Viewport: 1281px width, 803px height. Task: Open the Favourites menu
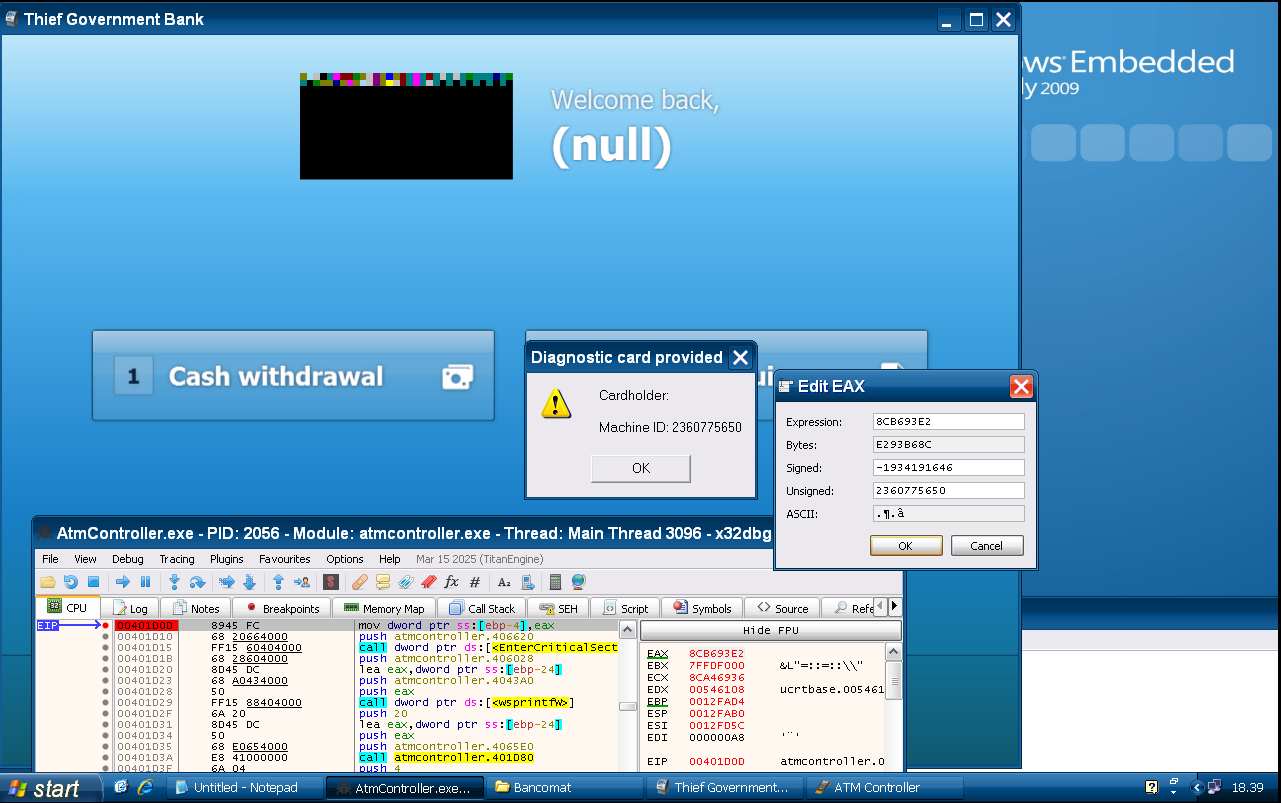tap(285, 559)
